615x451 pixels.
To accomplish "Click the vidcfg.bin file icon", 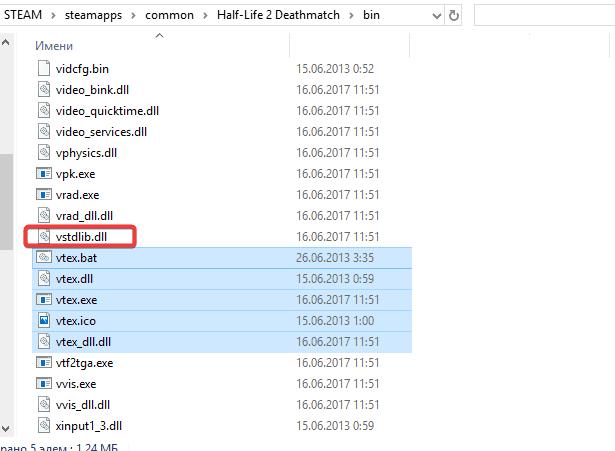I will 44,69.
